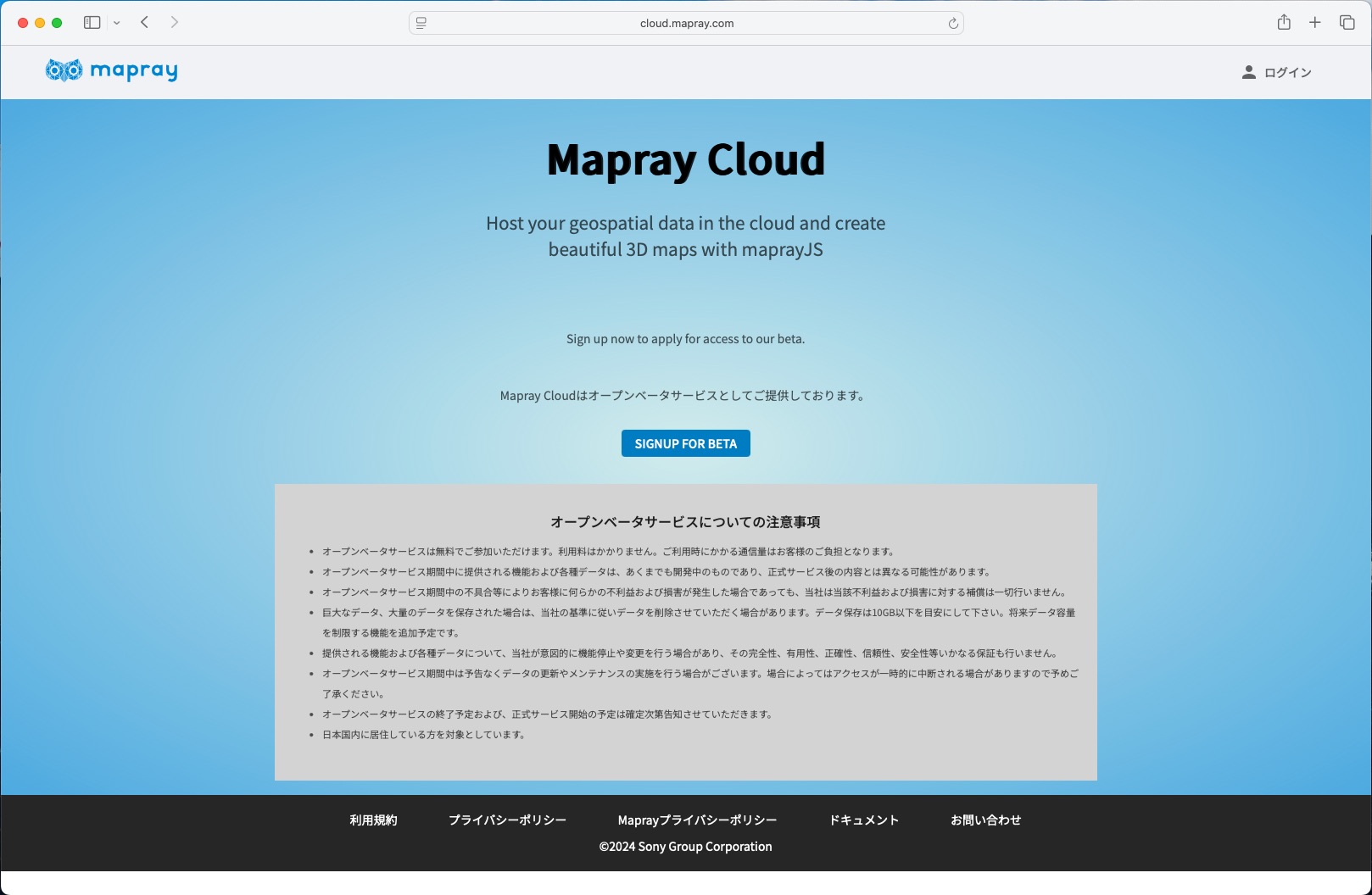The height and width of the screenshot is (895, 1372).
Task: Go back with the browser back arrow
Action: pos(145,23)
